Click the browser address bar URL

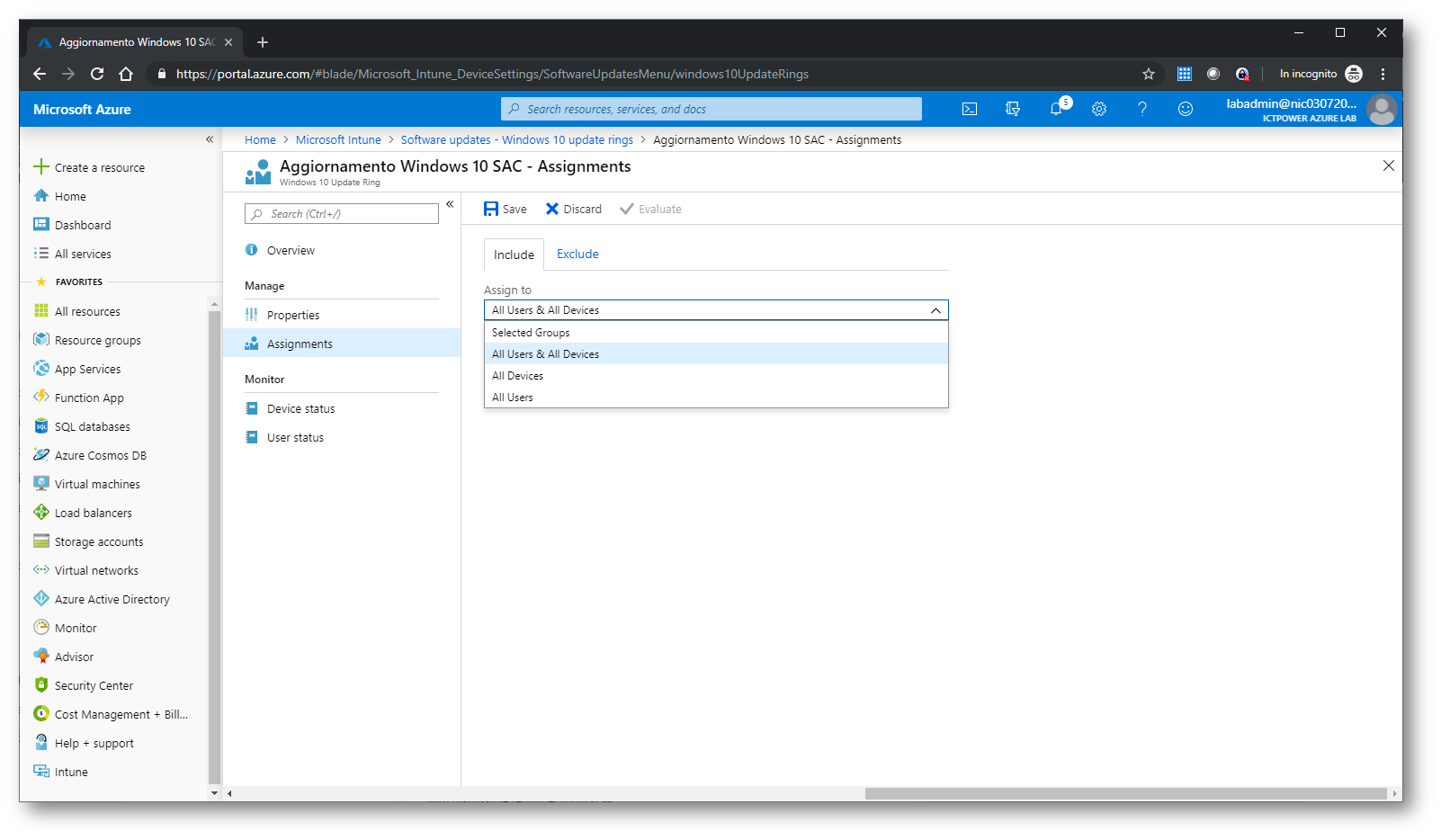coord(492,74)
